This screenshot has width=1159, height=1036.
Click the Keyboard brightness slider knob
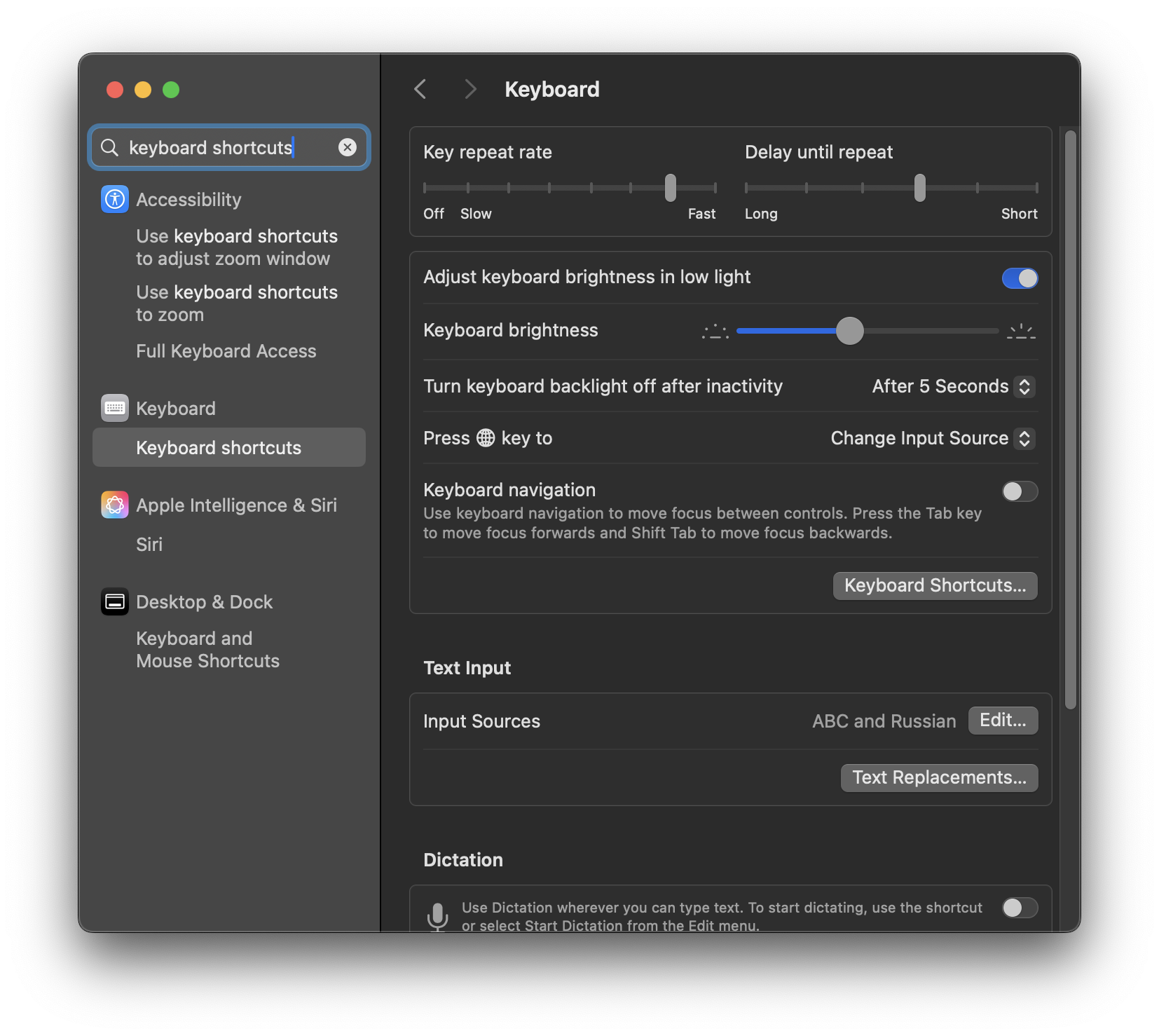pos(850,331)
